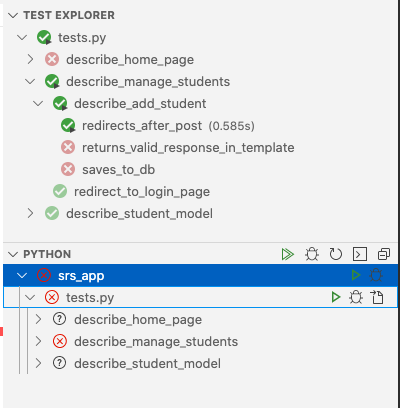Expand describe_student_model in the Python tree

coord(38,363)
